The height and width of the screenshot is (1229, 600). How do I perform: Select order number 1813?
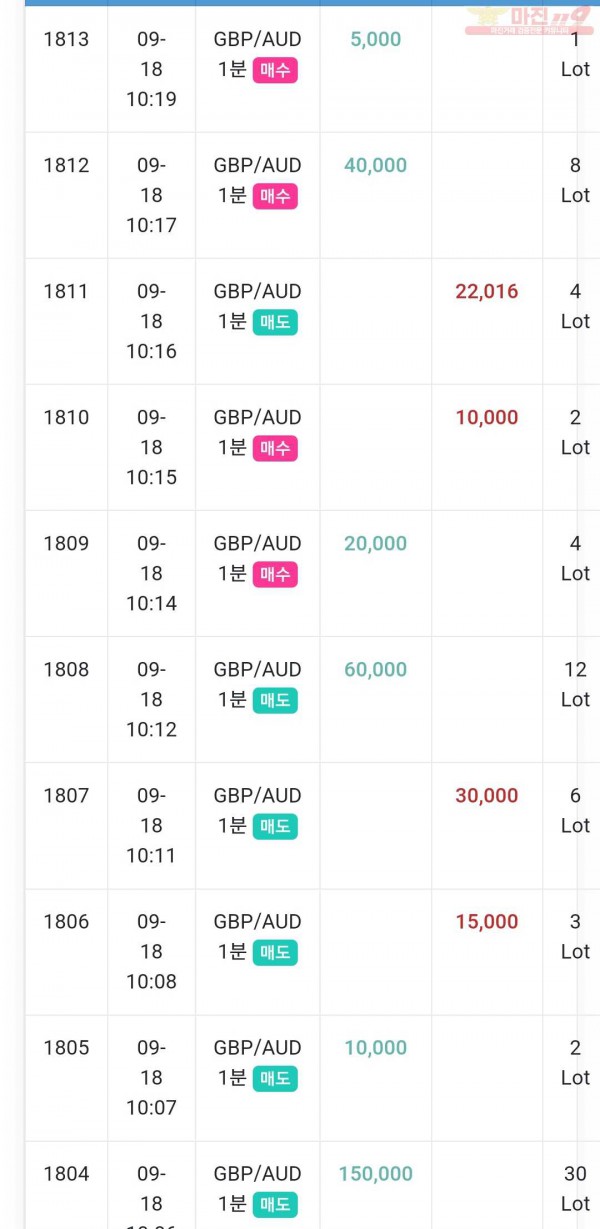point(66,40)
